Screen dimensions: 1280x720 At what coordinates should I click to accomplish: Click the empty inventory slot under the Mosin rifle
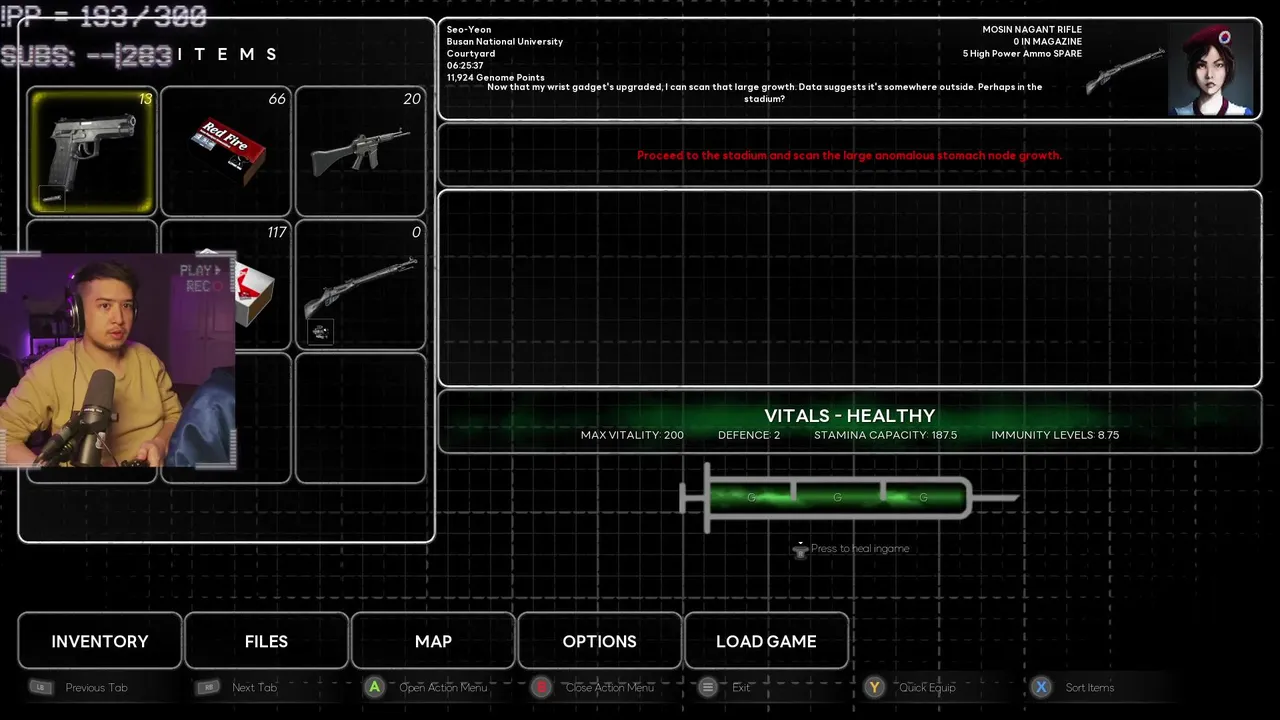pos(360,419)
